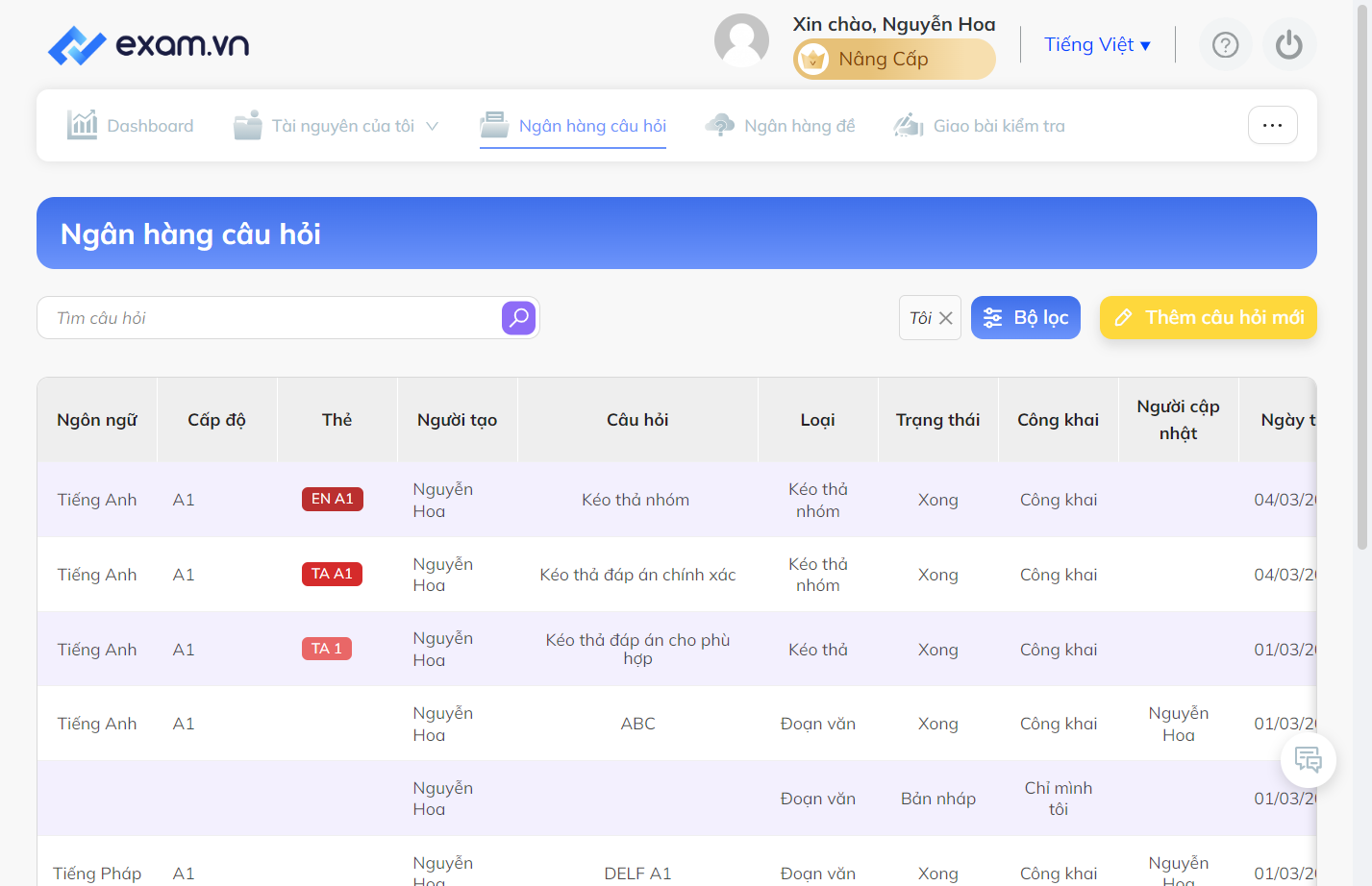The width and height of the screenshot is (1372, 886).
Task: Click Thêm câu hỏi mới button
Action: coord(1208,318)
